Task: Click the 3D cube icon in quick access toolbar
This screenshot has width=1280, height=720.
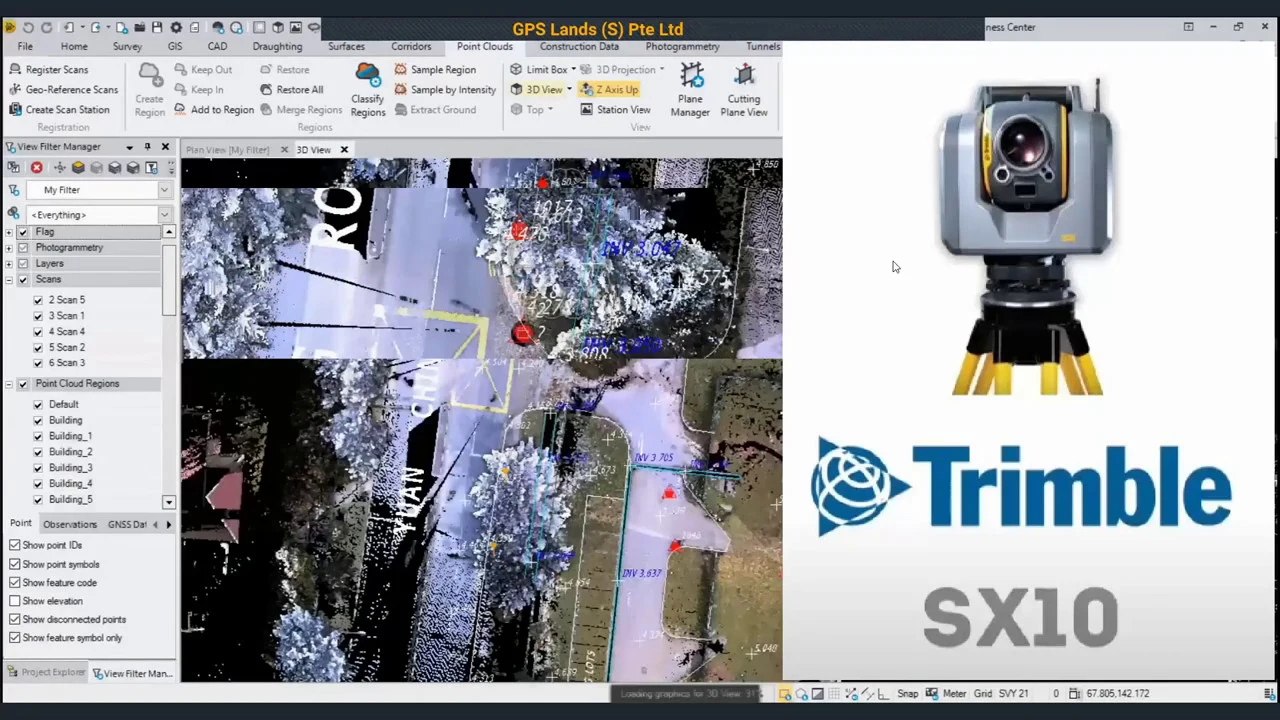Action: 278,28
